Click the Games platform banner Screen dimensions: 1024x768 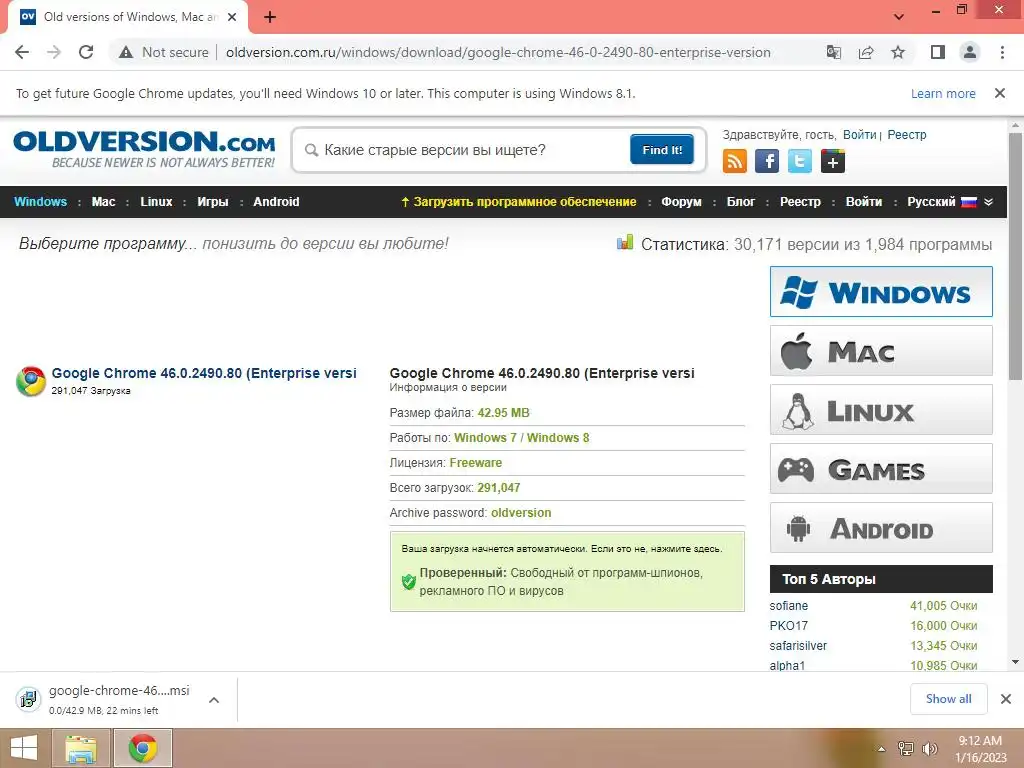pyautogui.click(x=881, y=469)
